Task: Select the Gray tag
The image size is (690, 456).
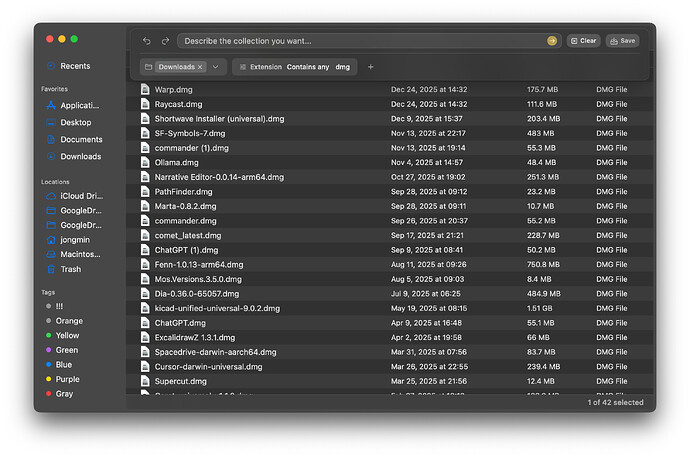Action: point(59,393)
